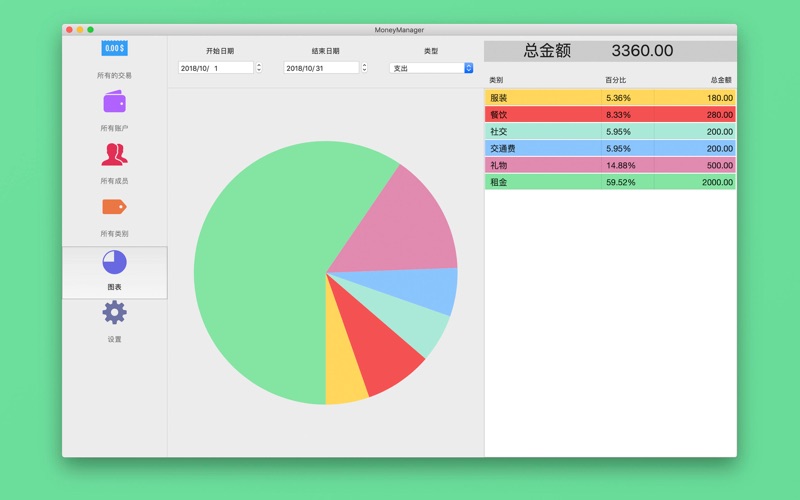The width and height of the screenshot is (800, 500).
Task: Click the 280.00 amount cell
Action: (720, 115)
